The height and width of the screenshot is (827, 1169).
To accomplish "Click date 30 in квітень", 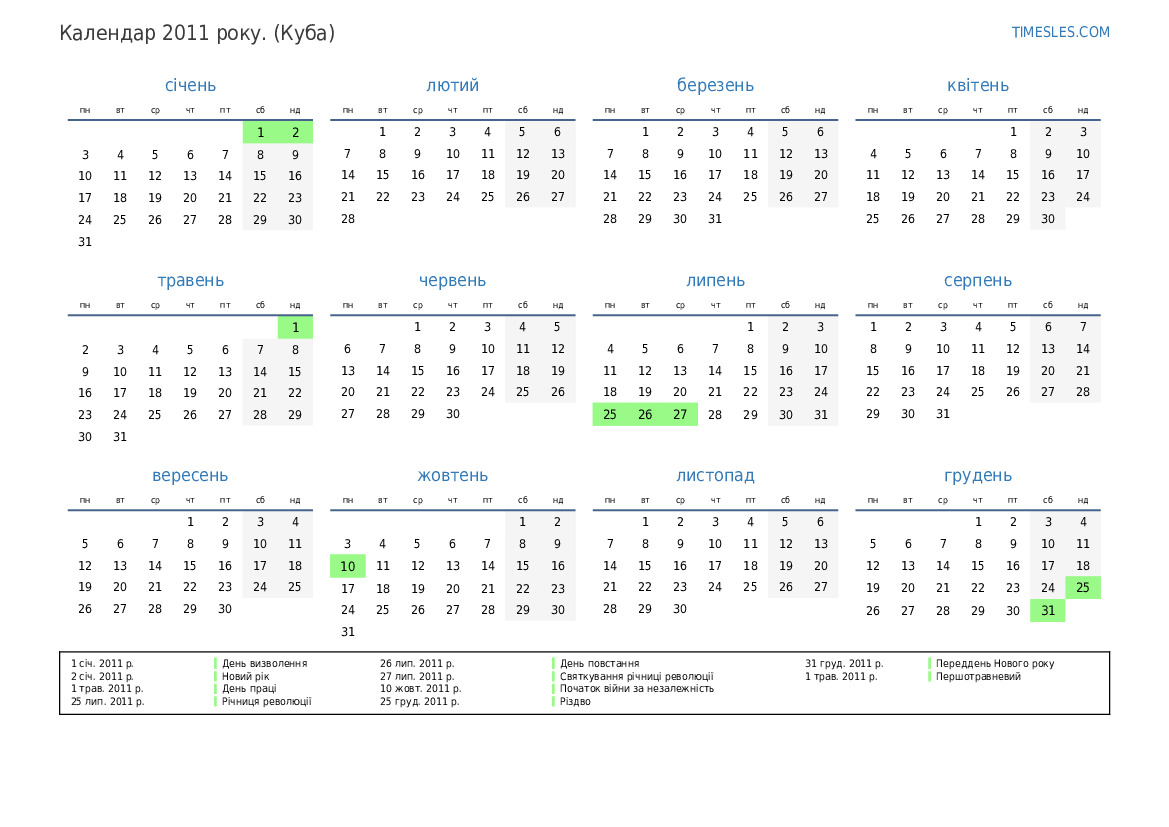I will [1047, 219].
